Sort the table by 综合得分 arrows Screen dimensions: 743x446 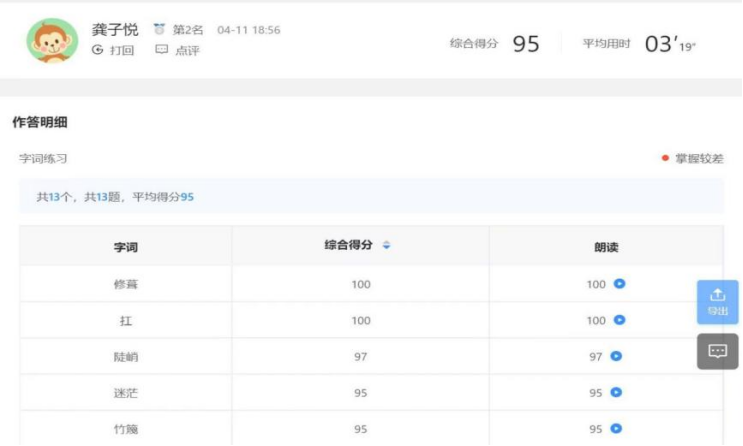pos(387,245)
